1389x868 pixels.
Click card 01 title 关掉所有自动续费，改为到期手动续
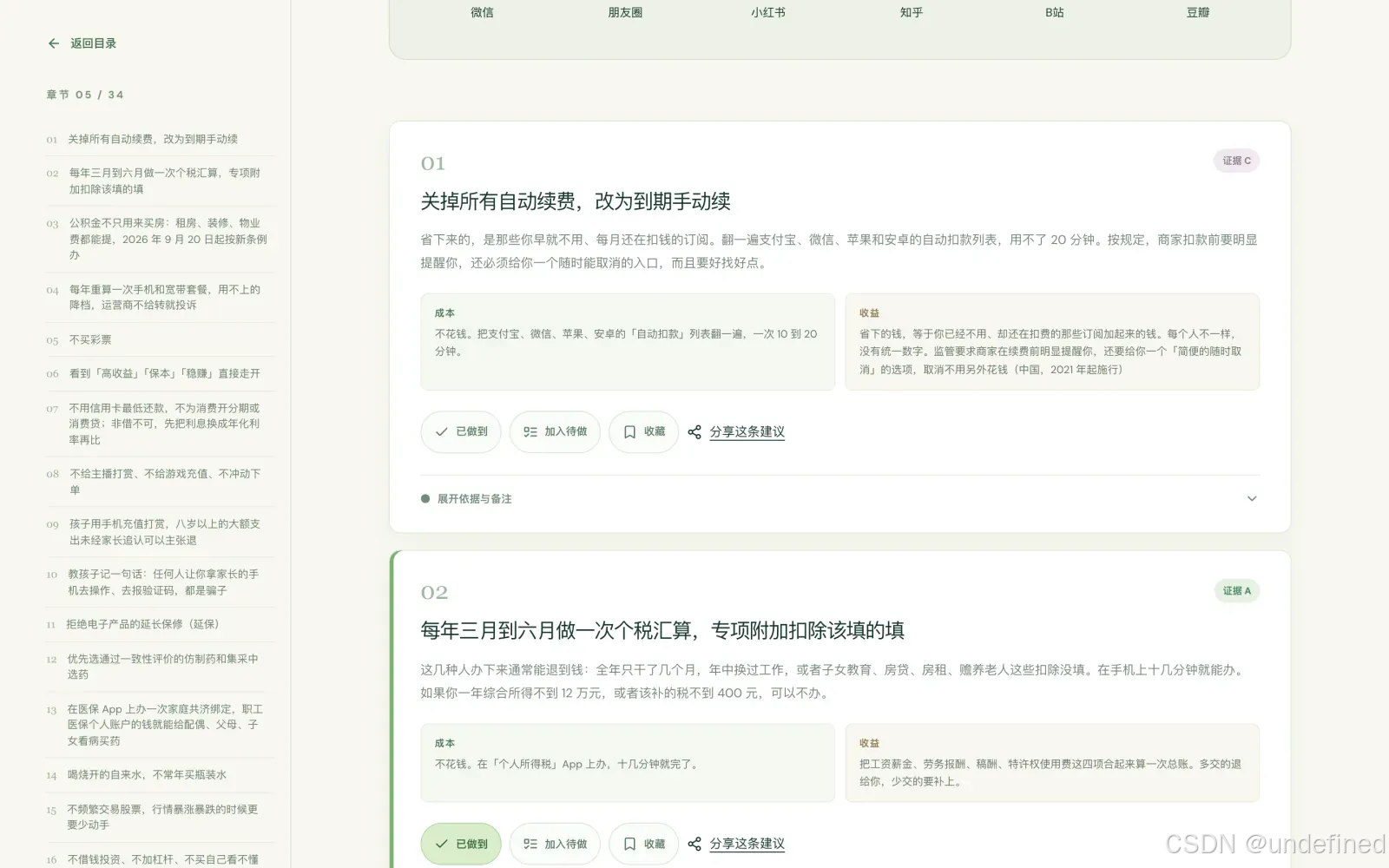[x=576, y=201]
